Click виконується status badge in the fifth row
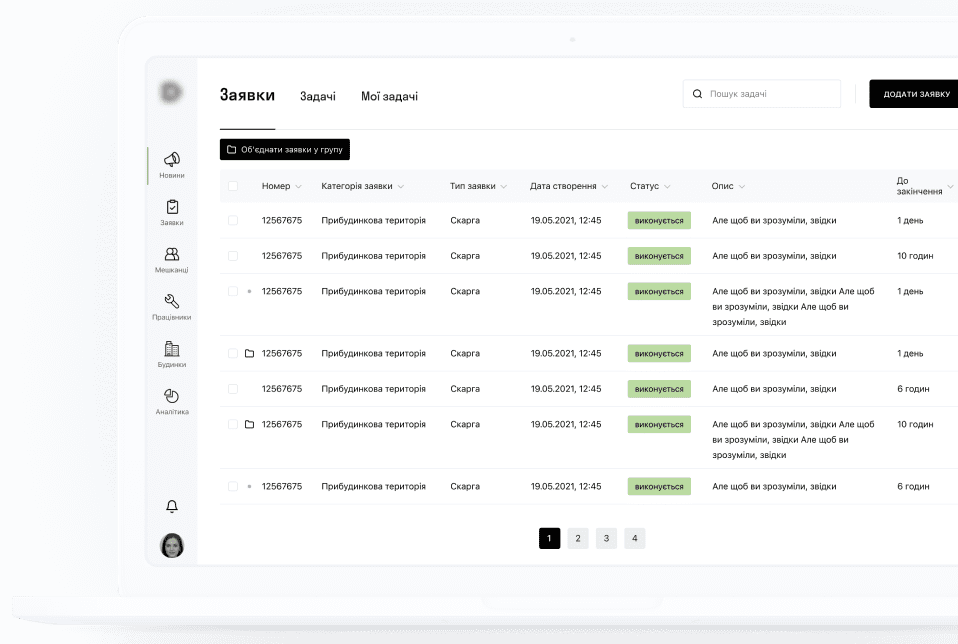Screen dimensions: 958x644 tap(659, 389)
